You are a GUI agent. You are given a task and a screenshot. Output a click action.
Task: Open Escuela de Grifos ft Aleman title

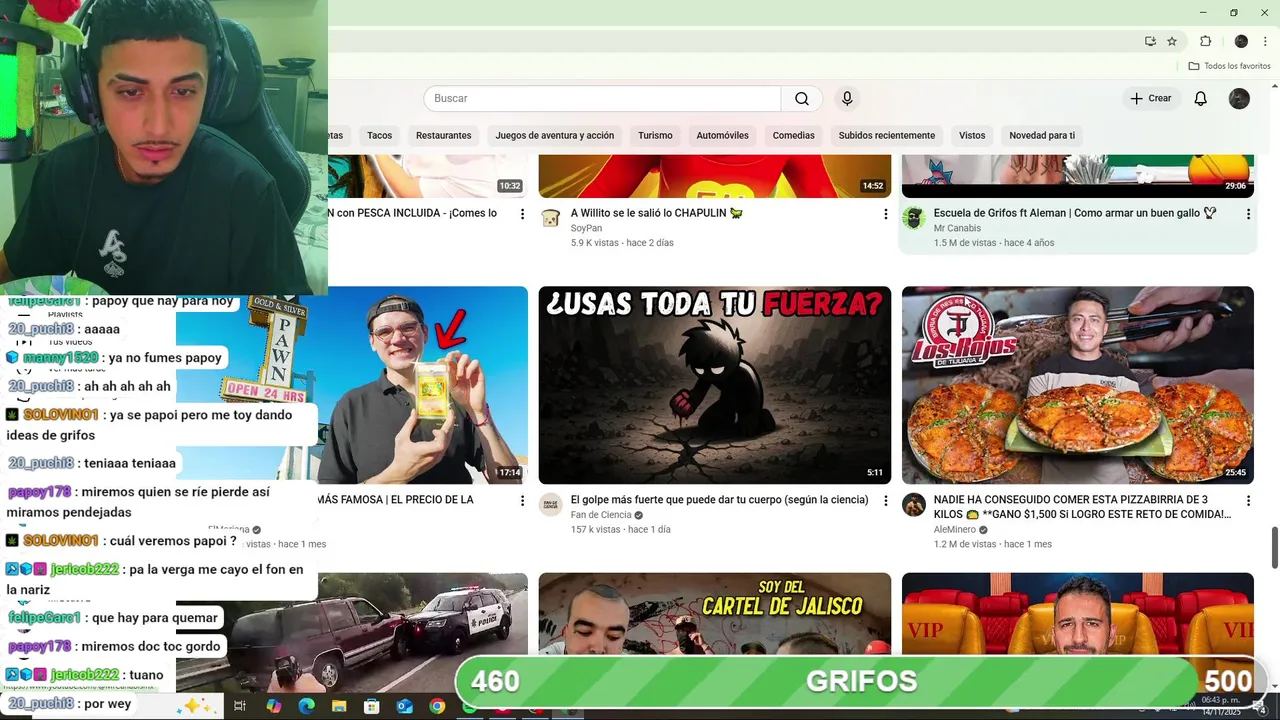coord(1075,213)
